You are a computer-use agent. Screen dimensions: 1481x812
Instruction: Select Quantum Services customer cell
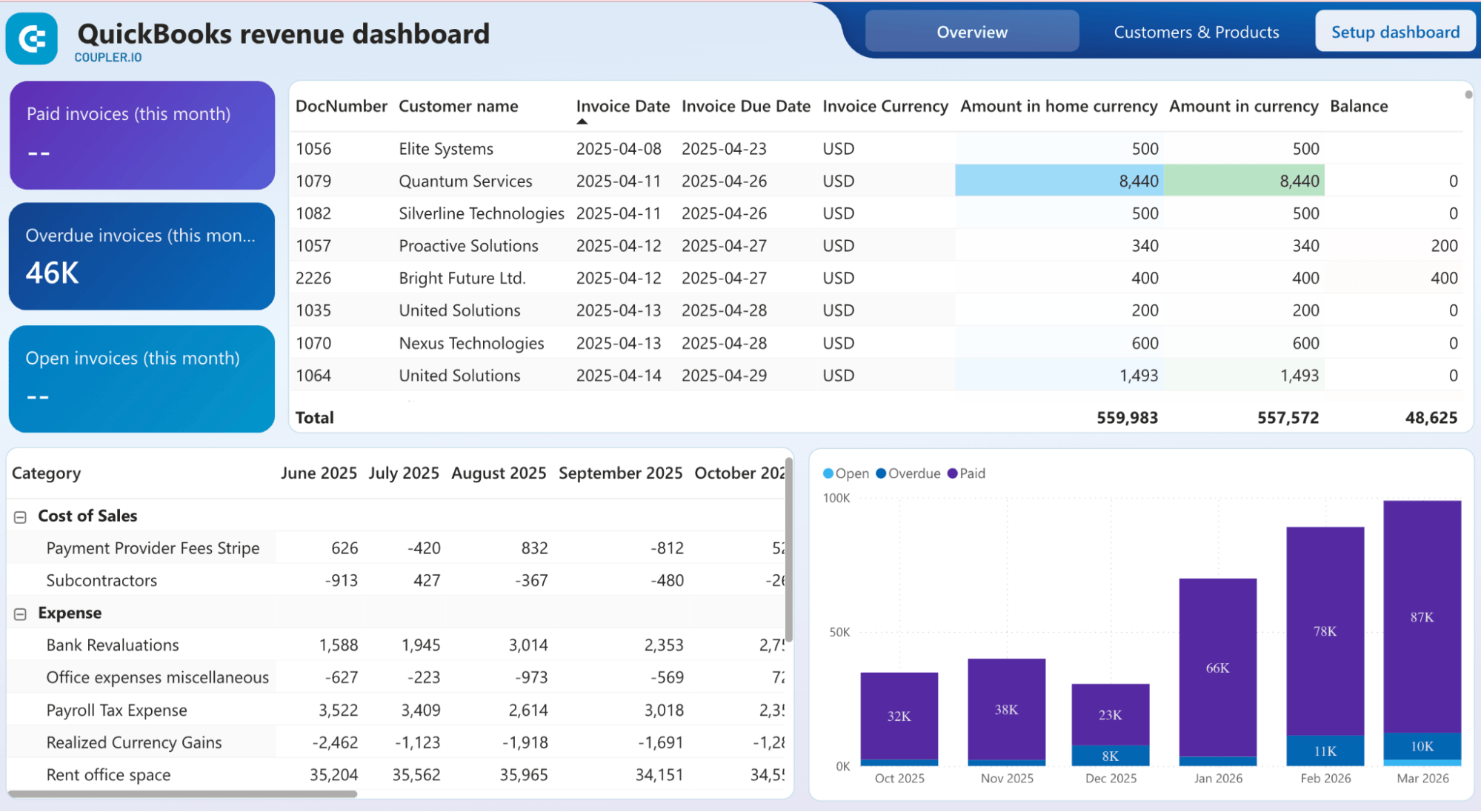pos(465,182)
